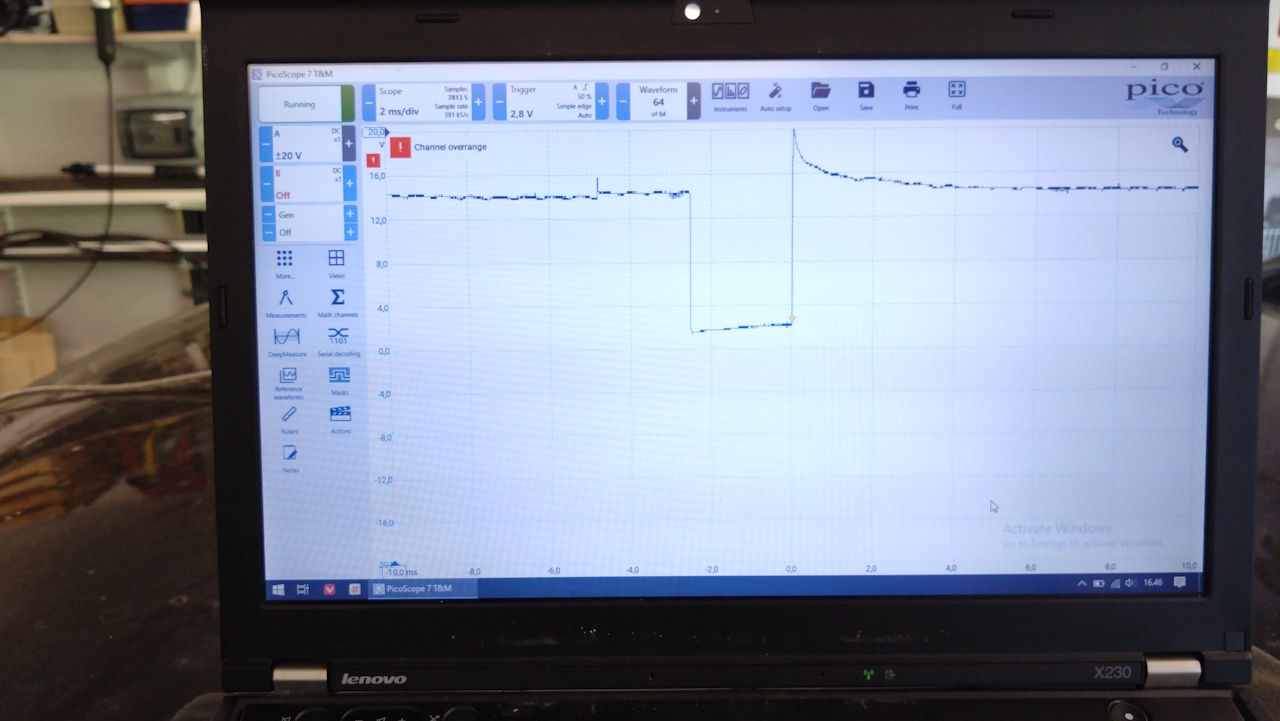Open the Masks tool
1280x721 pixels.
pyautogui.click(x=339, y=379)
